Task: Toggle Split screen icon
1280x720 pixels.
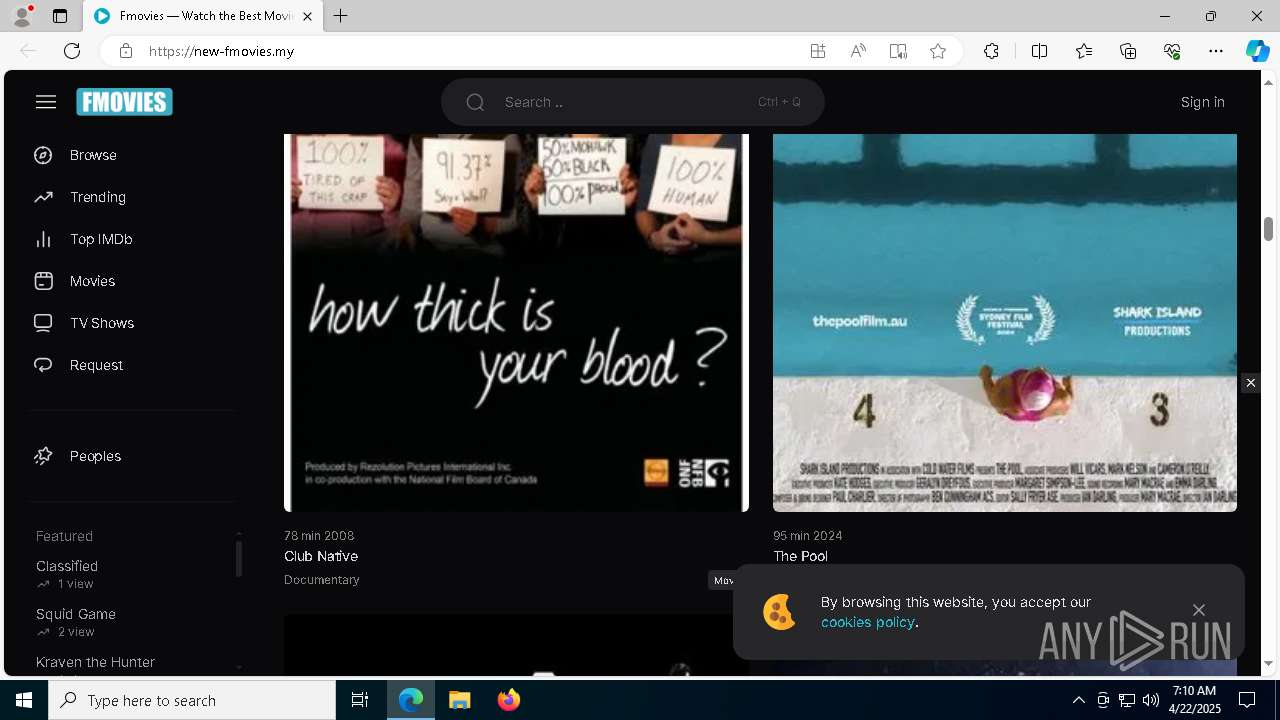Action: tap(1039, 51)
